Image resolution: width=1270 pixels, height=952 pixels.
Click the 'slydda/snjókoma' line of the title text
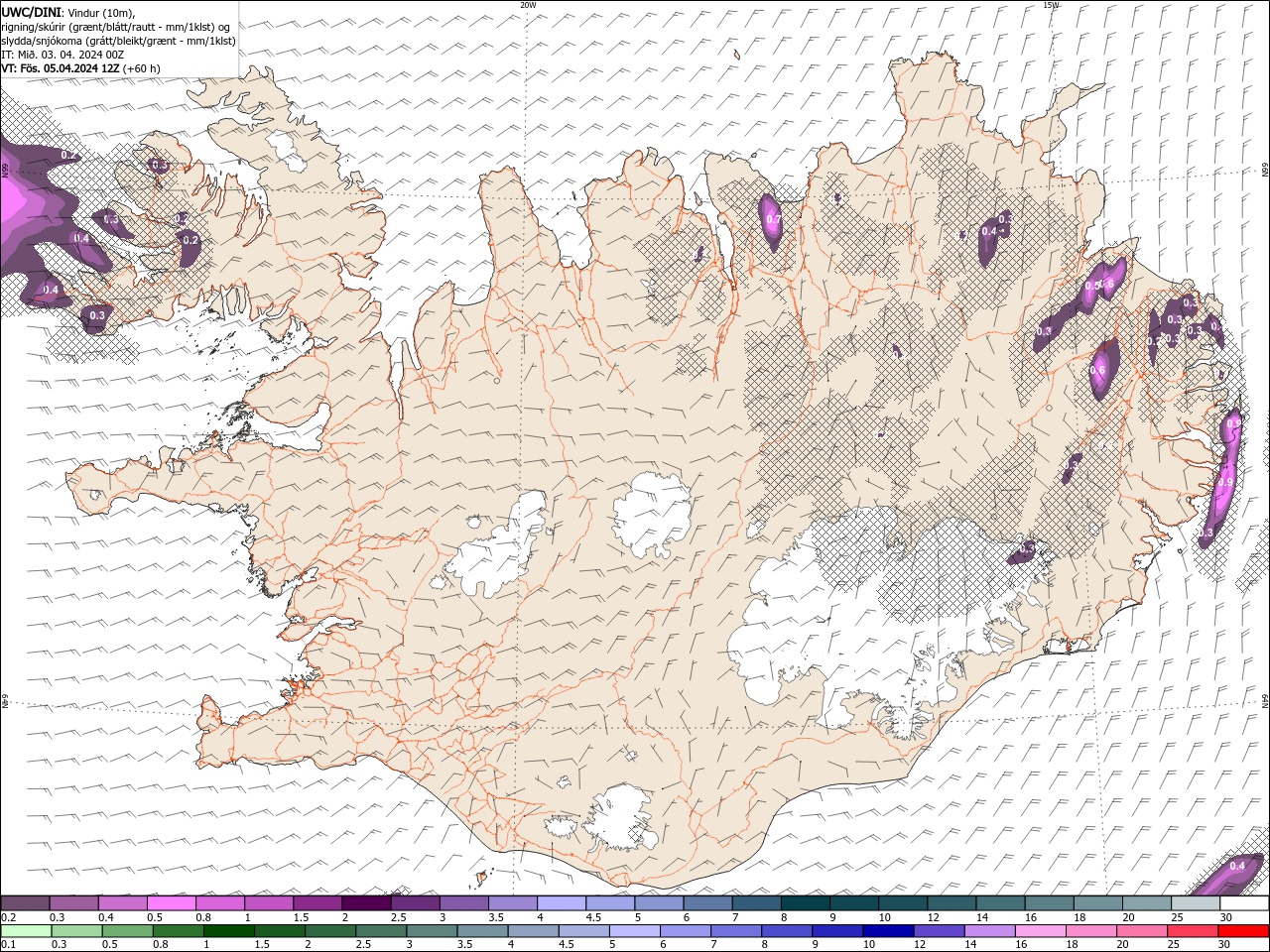(x=118, y=41)
